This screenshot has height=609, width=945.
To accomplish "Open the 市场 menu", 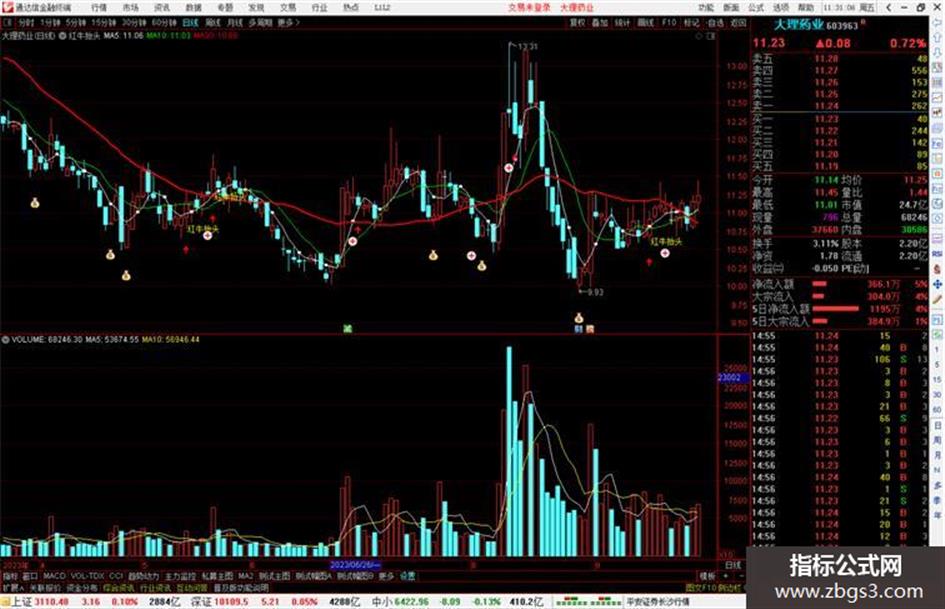I will pos(131,7).
